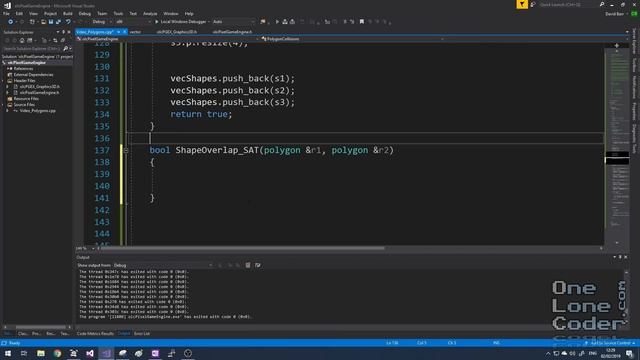Open the File Explorer taskbar icon
Viewport: 640px width, 360px height.
click(41, 353)
